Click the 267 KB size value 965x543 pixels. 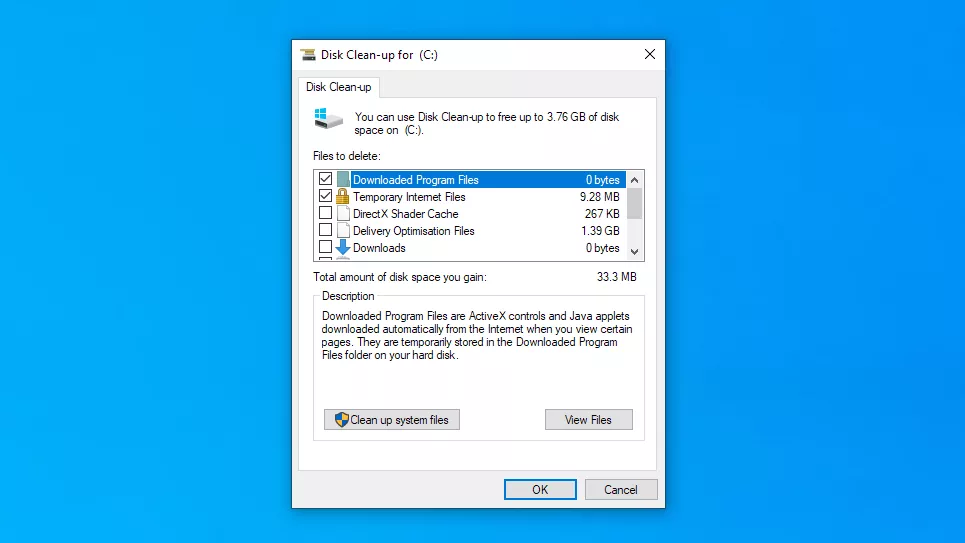pyautogui.click(x=602, y=214)
